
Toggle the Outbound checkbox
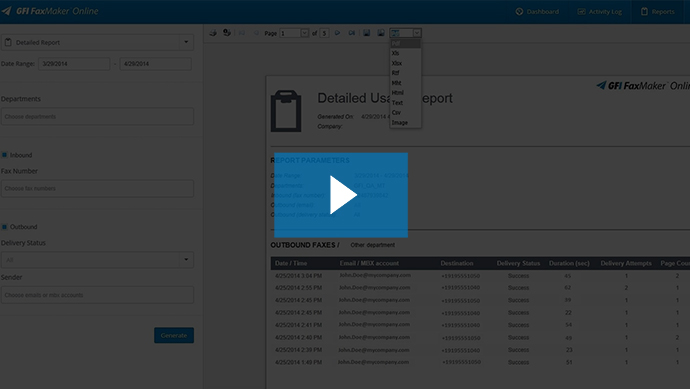tap(4, 227)
